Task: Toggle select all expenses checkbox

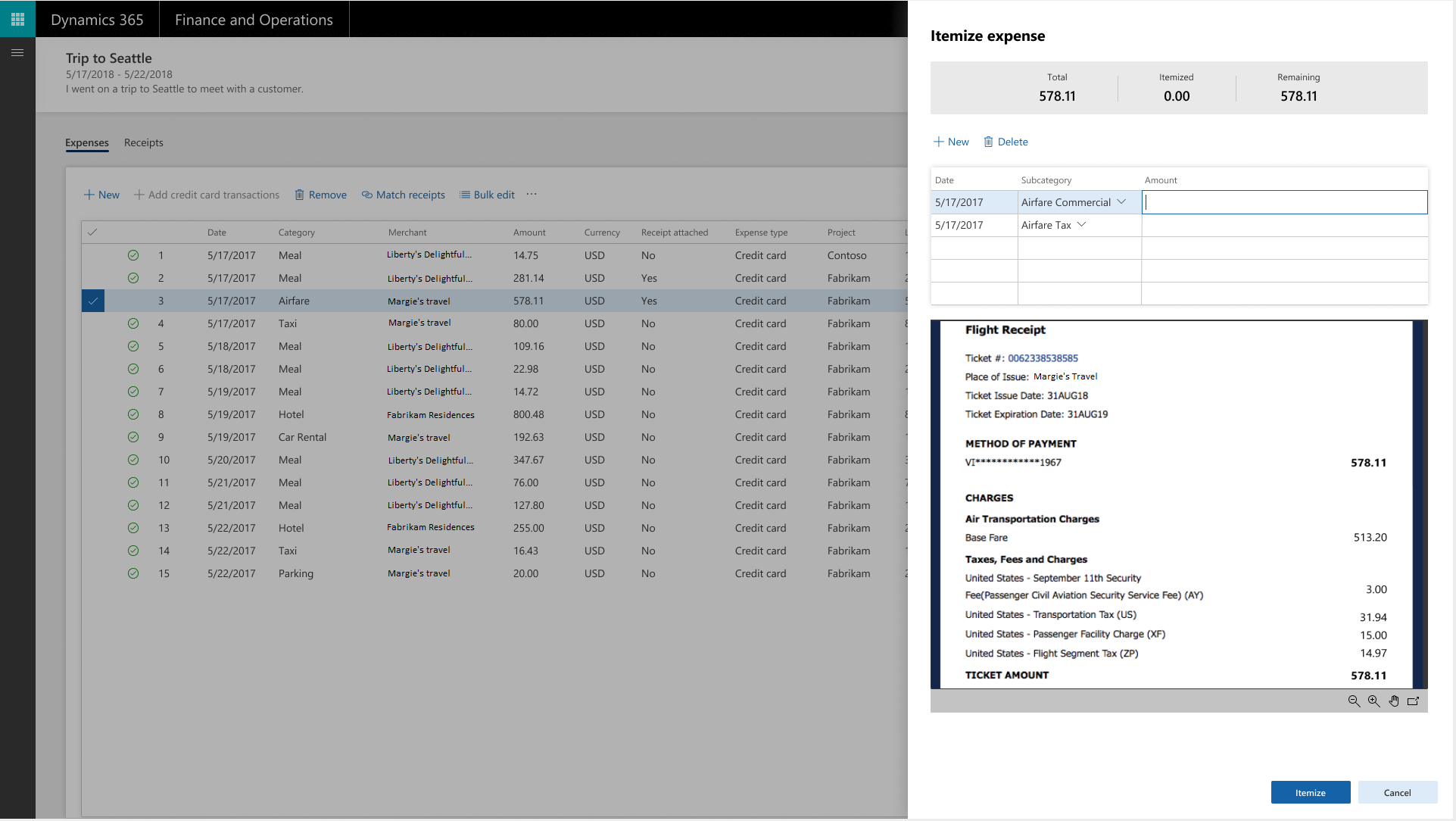Action: tap(92, 231)
